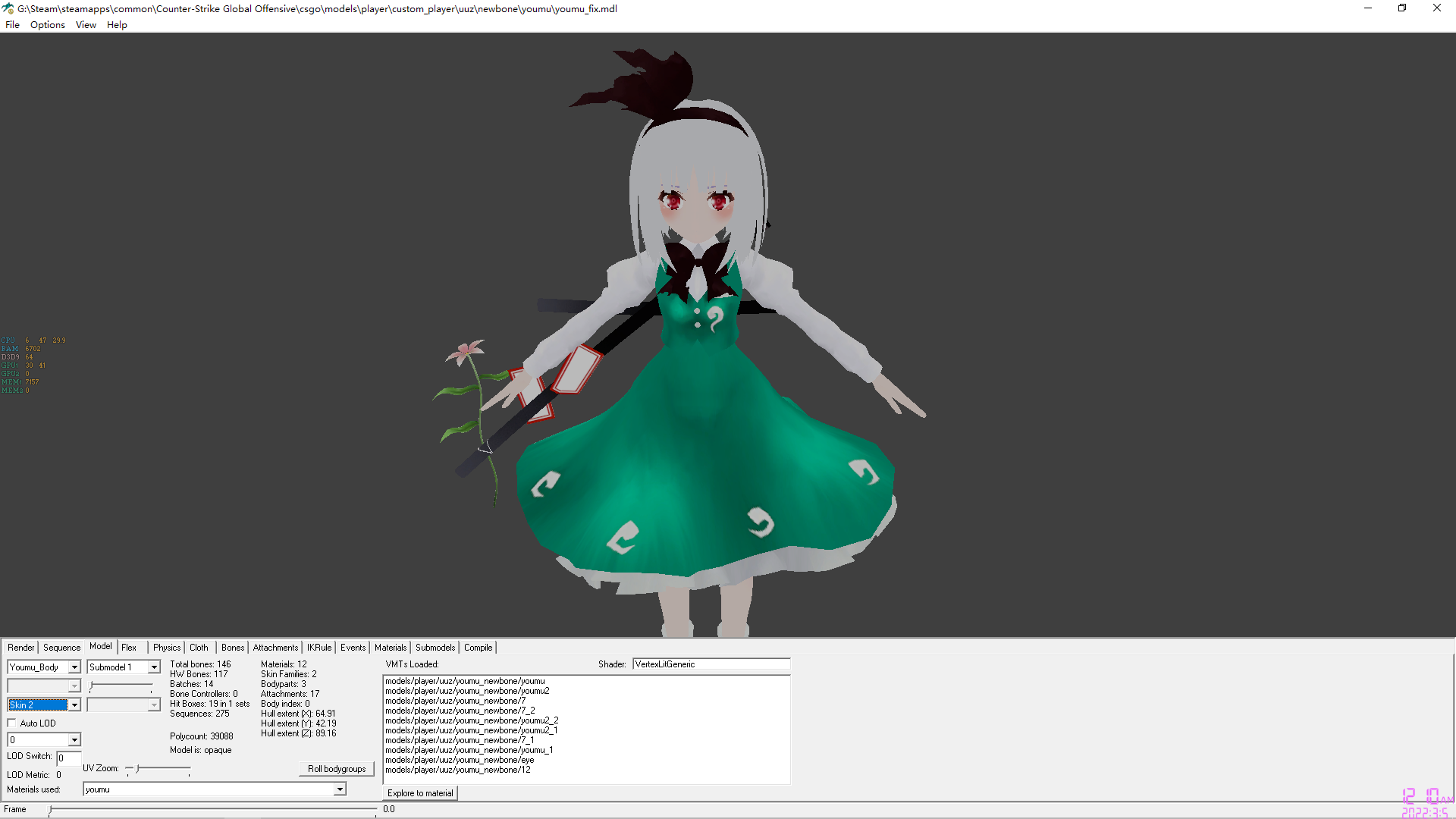This screenshot has height=819, width=1456.
Task: Open the File menu
Action: point(12,25)
